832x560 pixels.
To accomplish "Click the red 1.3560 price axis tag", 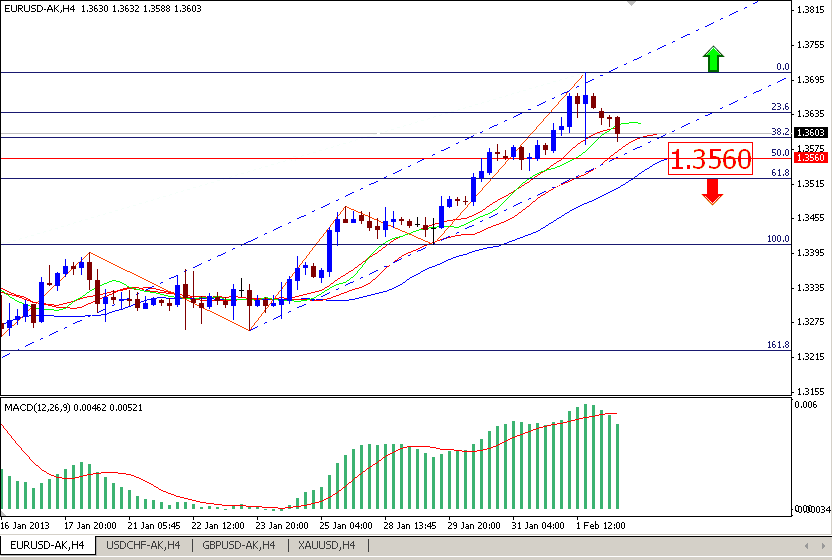I will pos(807,158).
